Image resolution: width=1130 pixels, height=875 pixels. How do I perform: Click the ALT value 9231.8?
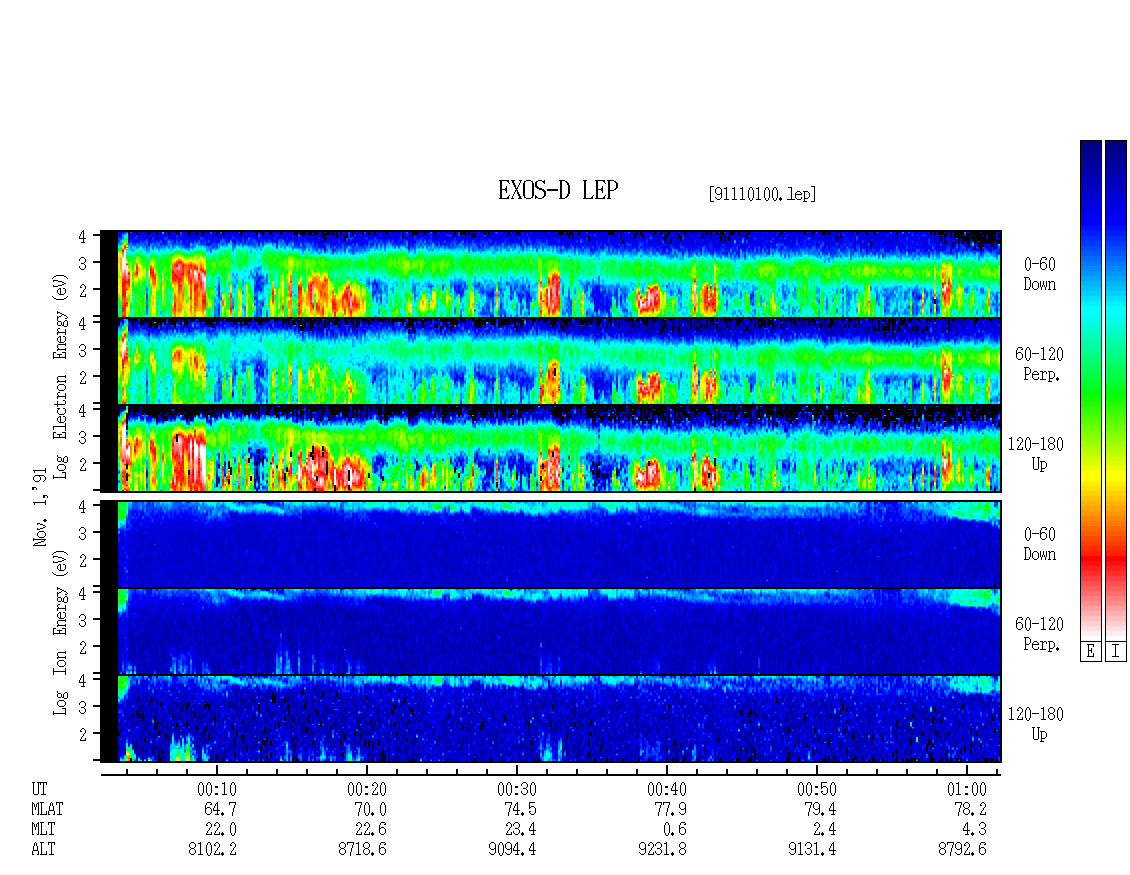pos(662,850)
